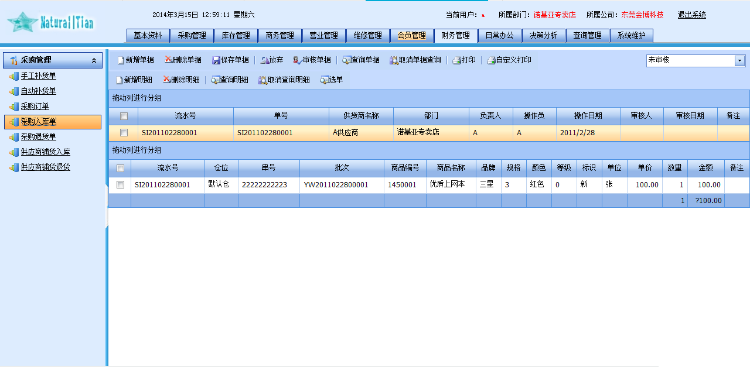Open the 供应商赠送入库 sidebar link
The width and height of the screenshot is (750, 367).
point(45,153)
